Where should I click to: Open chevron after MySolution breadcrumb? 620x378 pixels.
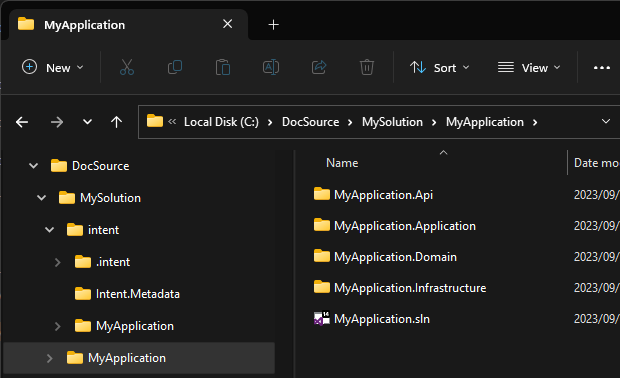tap(434, 123)
